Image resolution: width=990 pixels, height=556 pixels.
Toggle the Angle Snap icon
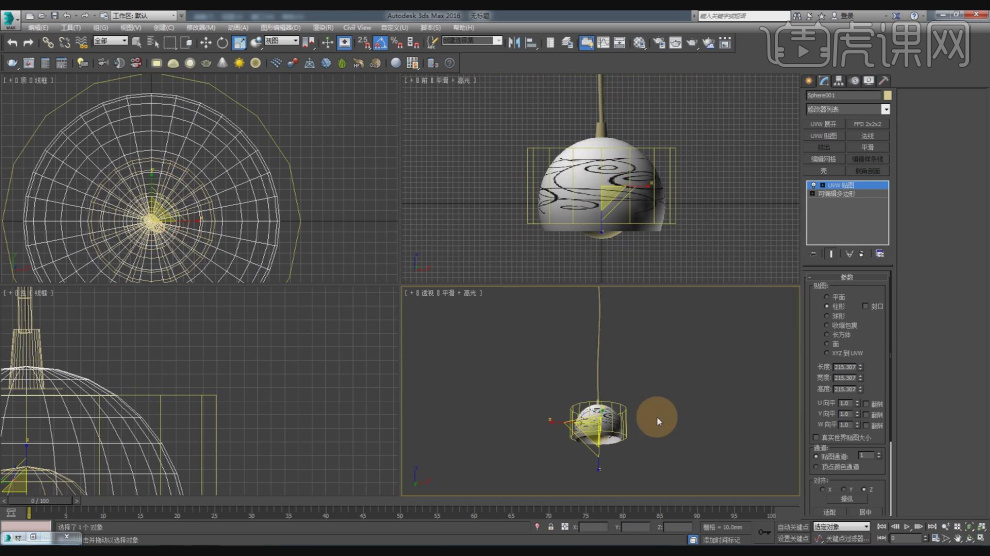click(381, 42)
